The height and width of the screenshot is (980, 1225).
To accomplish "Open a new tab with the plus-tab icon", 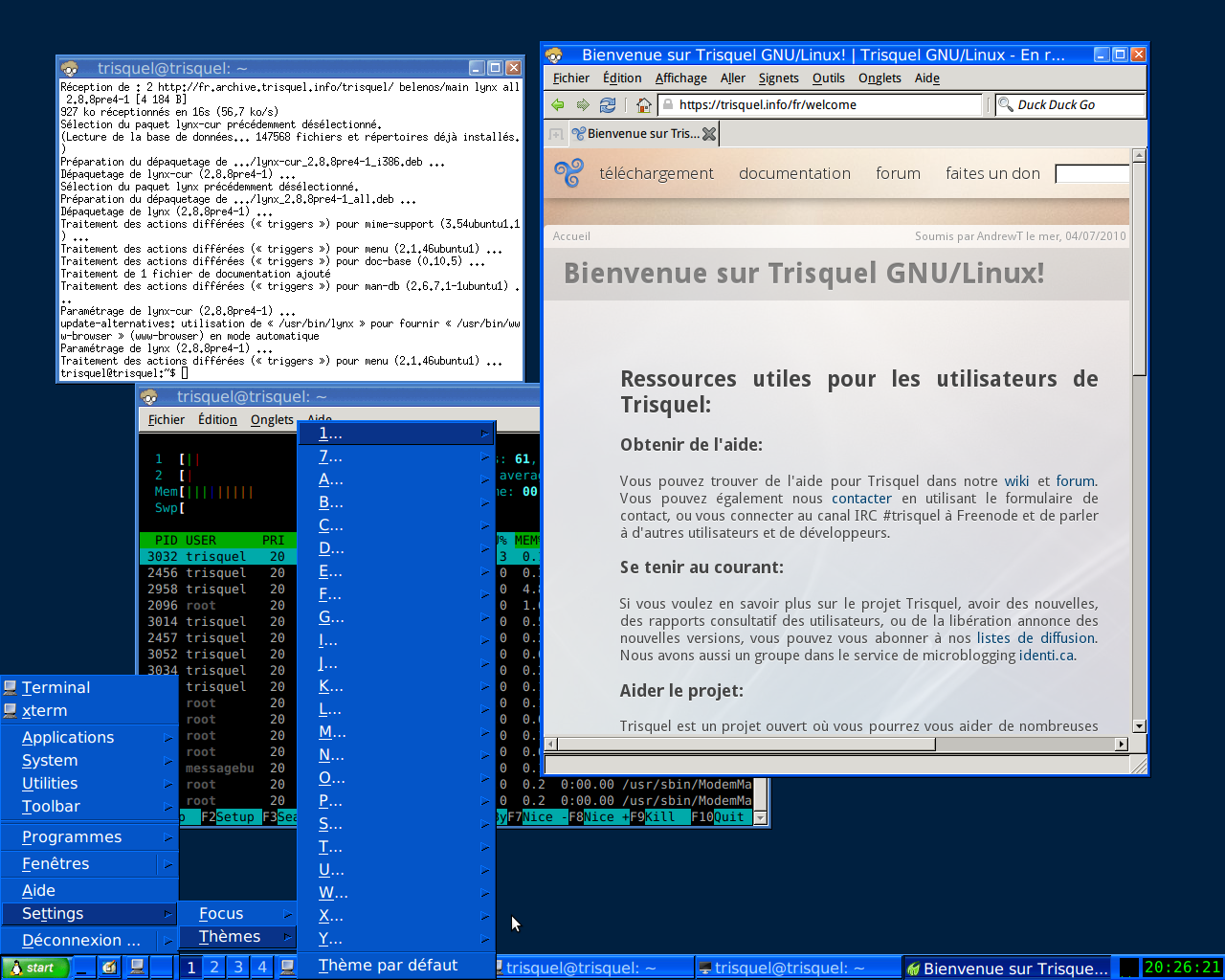I will [x=556, y=134].
